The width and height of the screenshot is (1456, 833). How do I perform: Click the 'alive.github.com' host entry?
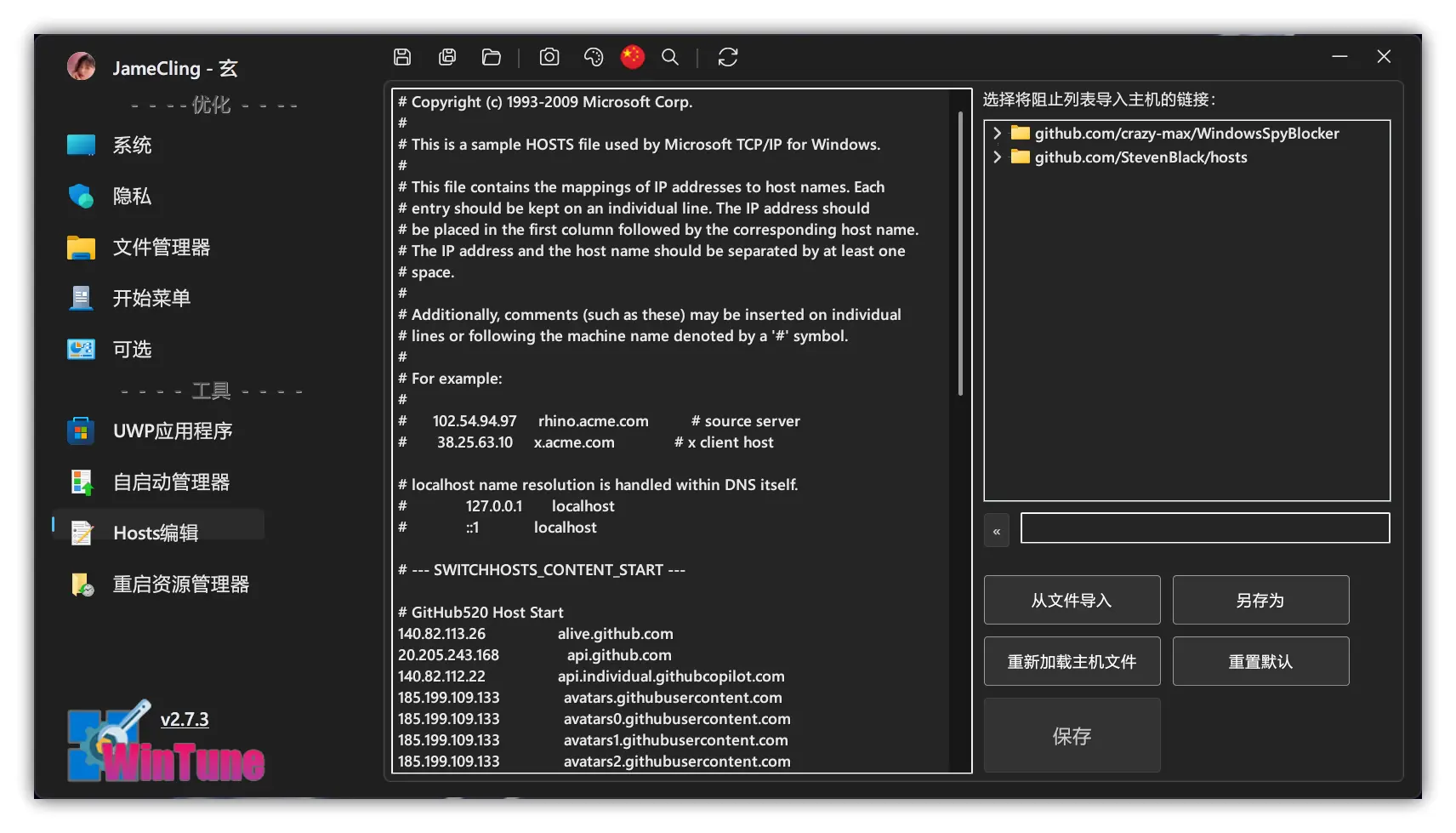point(615,633)
